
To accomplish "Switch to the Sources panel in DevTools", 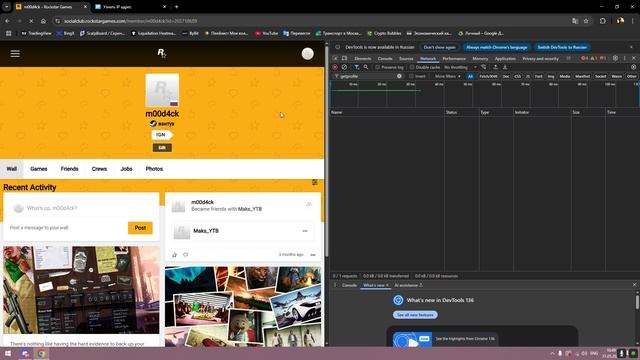I will point(406,58).
